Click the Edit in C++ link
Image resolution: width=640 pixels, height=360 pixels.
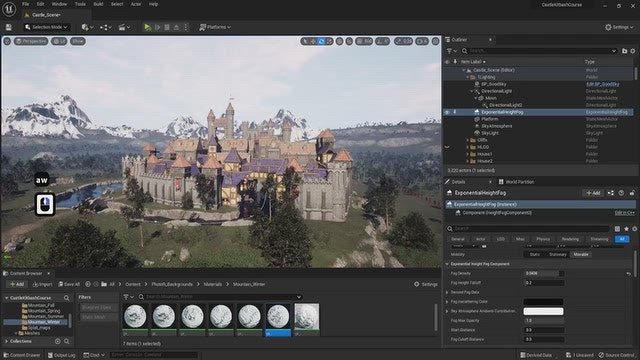pos(624,213)
